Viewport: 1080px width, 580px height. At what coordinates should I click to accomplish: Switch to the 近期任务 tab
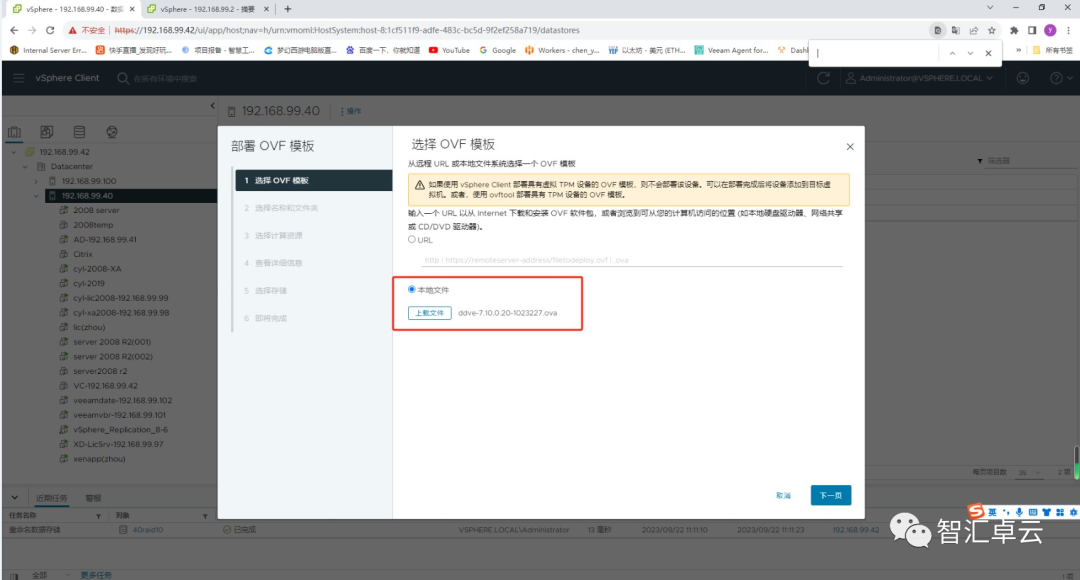click(52, 498)
